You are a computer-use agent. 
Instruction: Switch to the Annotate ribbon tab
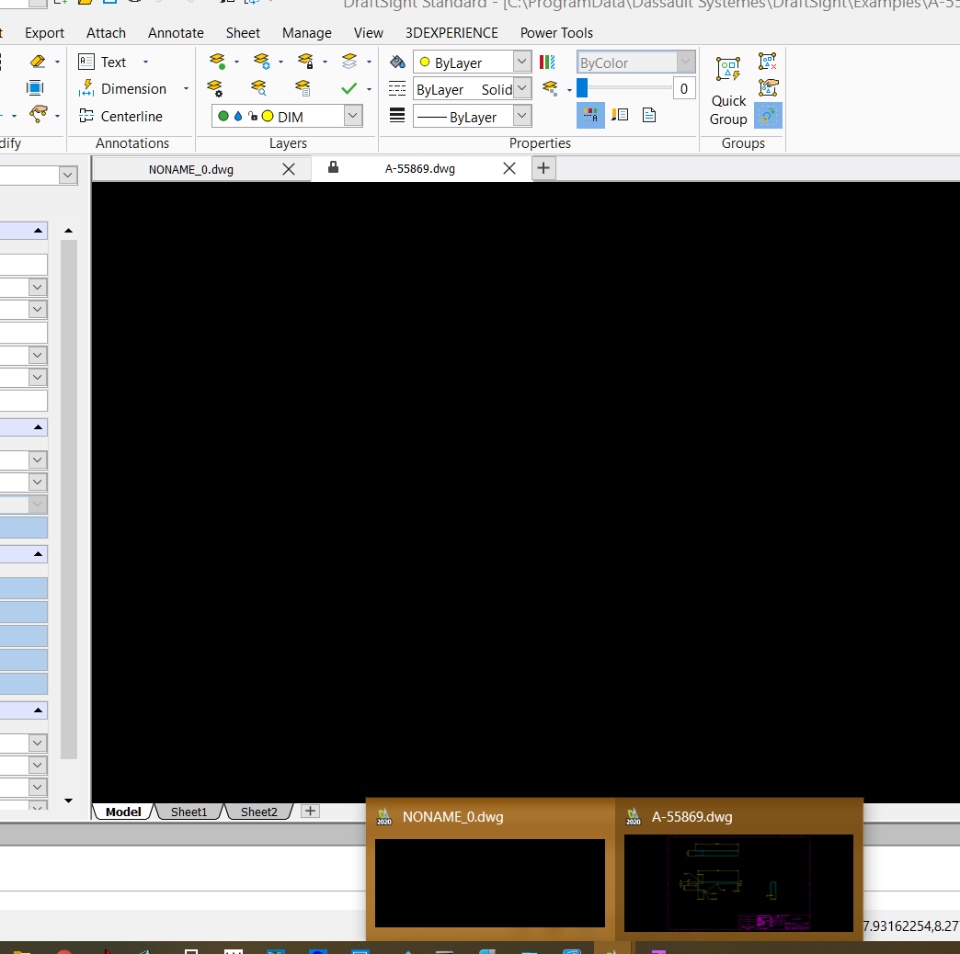pyautogui.click(x=176, y=33)
